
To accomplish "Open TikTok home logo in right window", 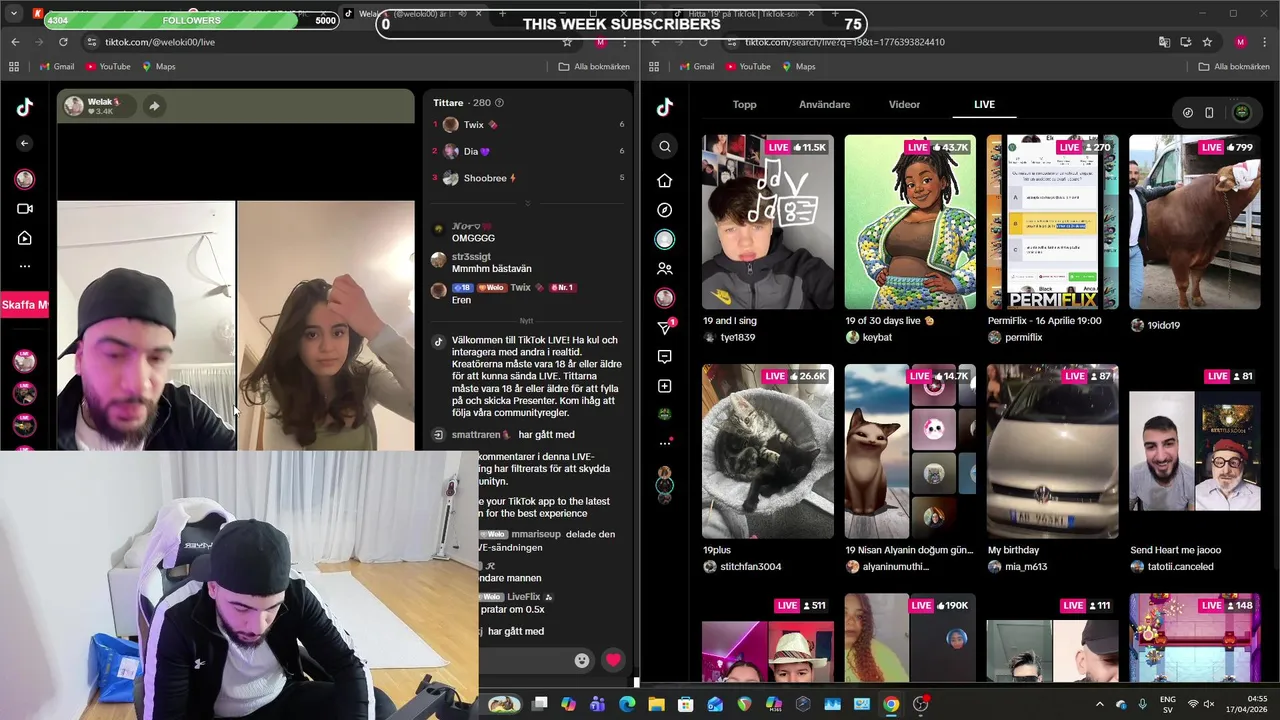I will tap(665, 108).
